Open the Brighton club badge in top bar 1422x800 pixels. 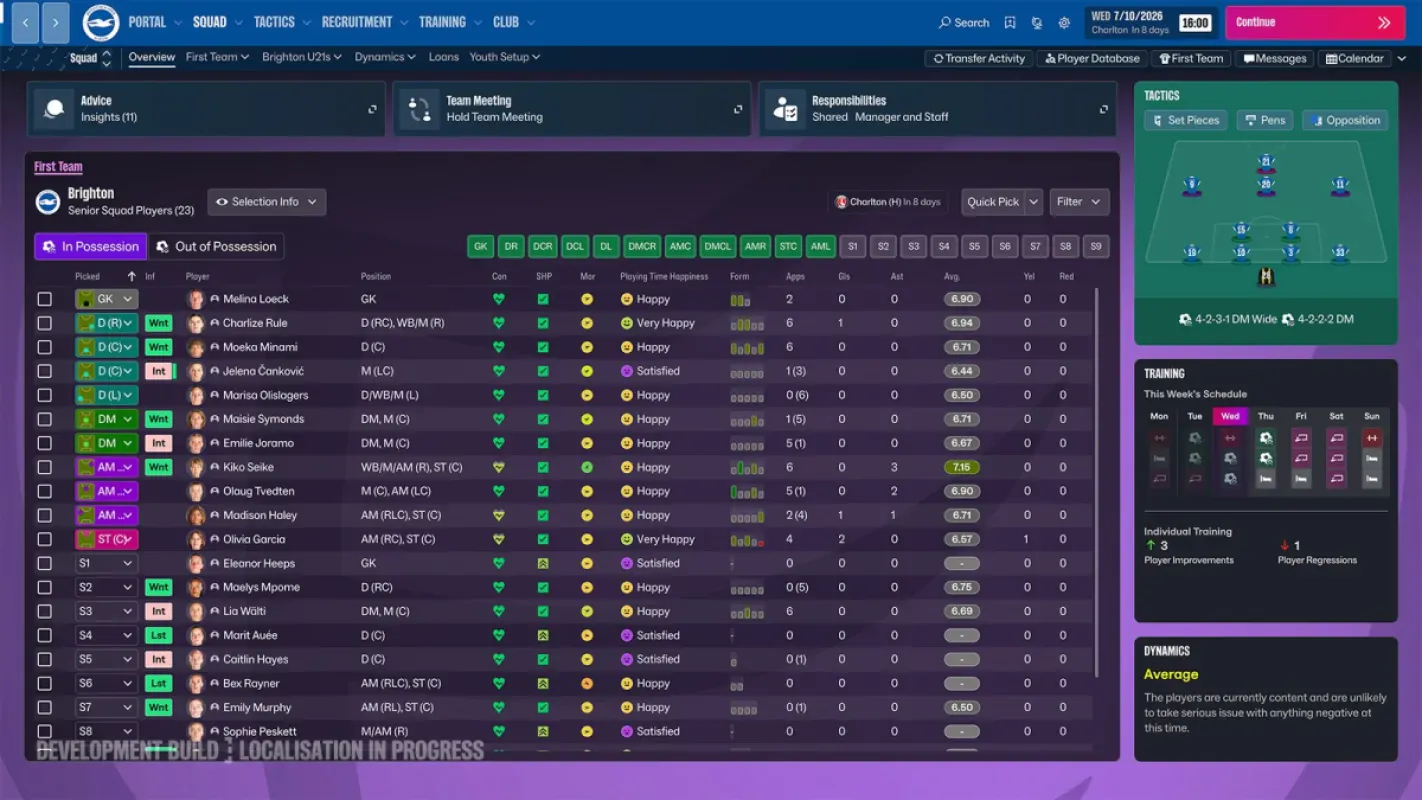click(100, 22)
